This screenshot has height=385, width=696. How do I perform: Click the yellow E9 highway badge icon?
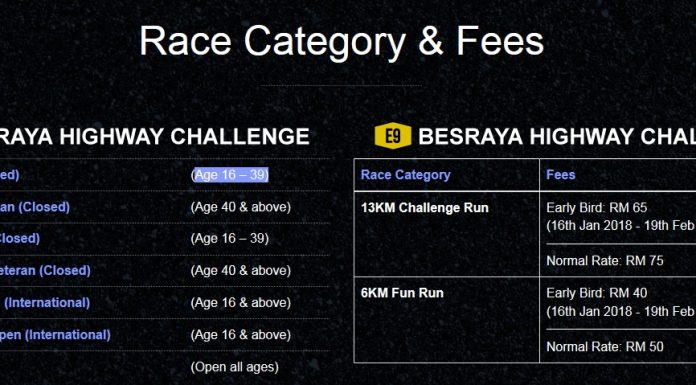pyautogui.click(x=393, y=135)
